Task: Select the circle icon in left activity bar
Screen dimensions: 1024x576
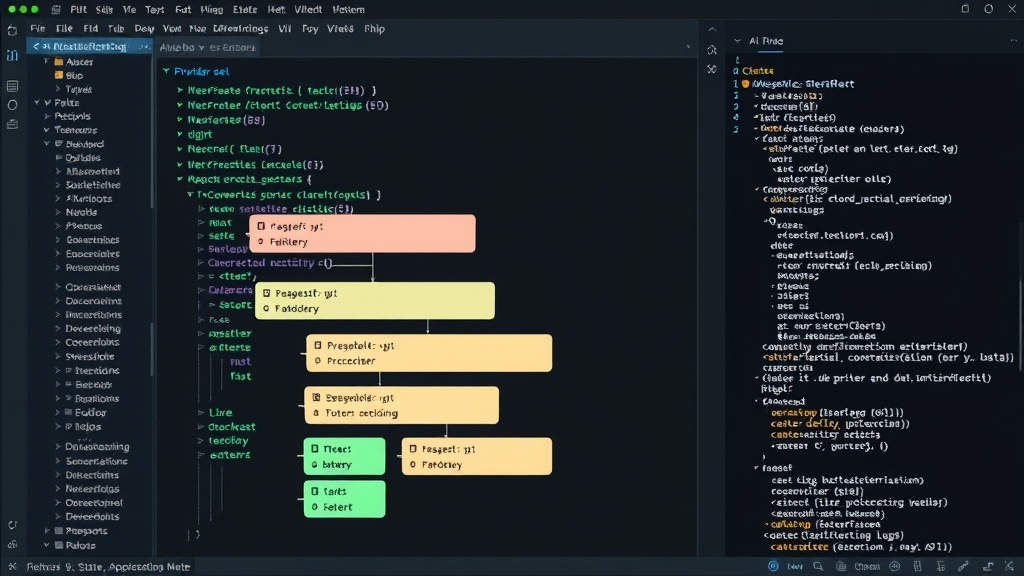Action: (x=12, y=105)
